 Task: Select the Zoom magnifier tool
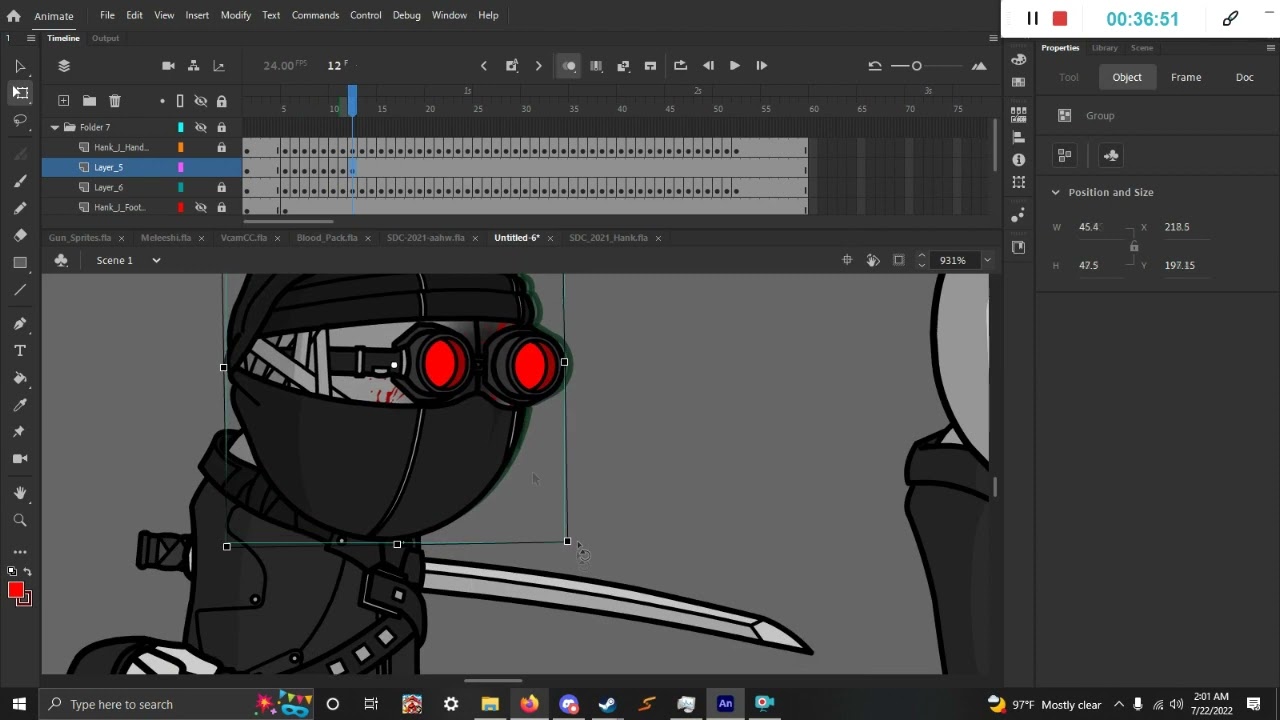(20, 520)
